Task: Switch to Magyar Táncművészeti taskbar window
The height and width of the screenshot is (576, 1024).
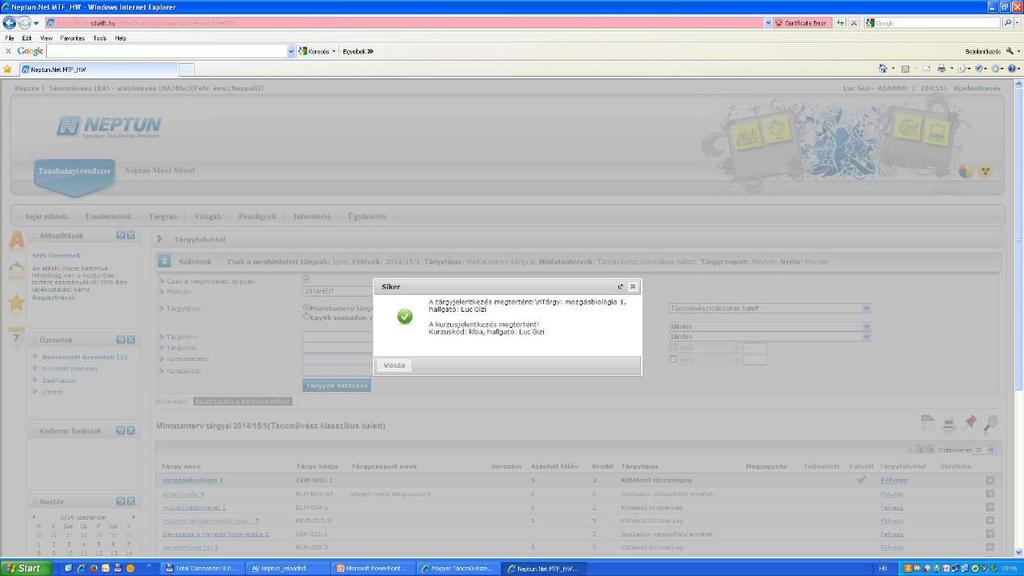Action: click(x=458, y=568)
